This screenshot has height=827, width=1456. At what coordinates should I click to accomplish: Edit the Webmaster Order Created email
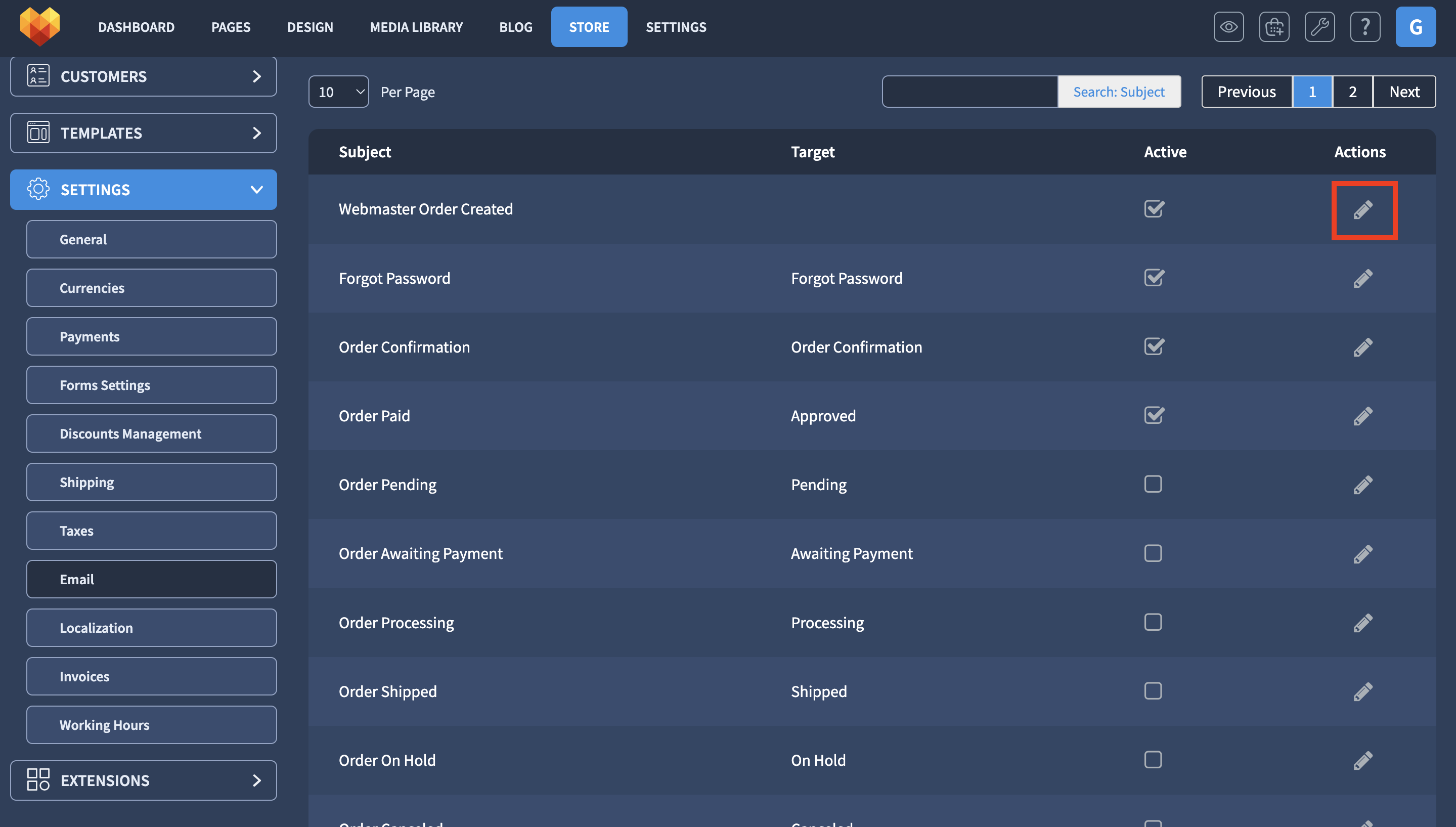[1363, 209]
